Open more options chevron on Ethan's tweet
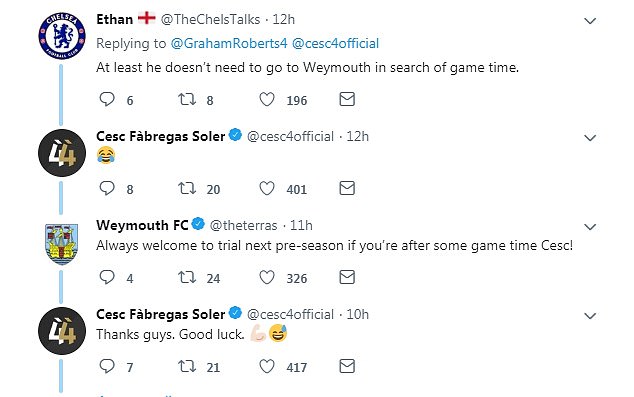 (x=590, y=21)
